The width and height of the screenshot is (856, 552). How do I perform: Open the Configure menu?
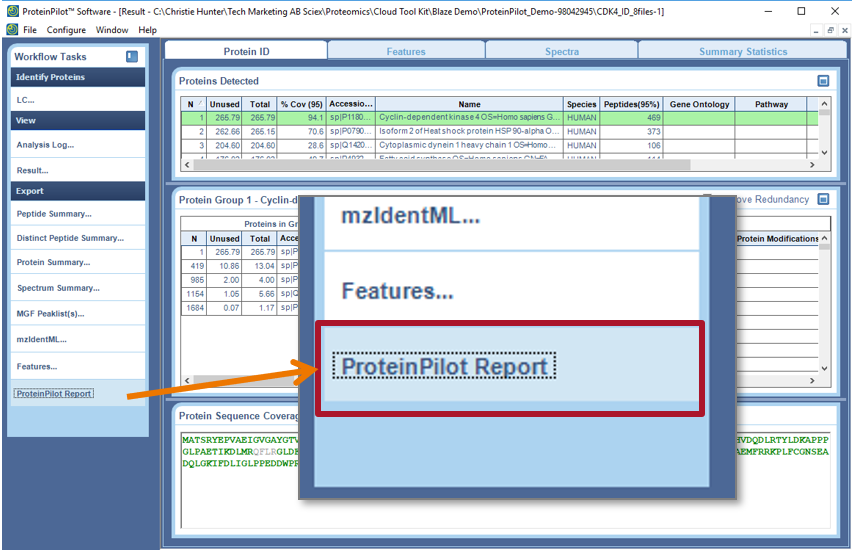pyautogui.click(x=66, y=30)
